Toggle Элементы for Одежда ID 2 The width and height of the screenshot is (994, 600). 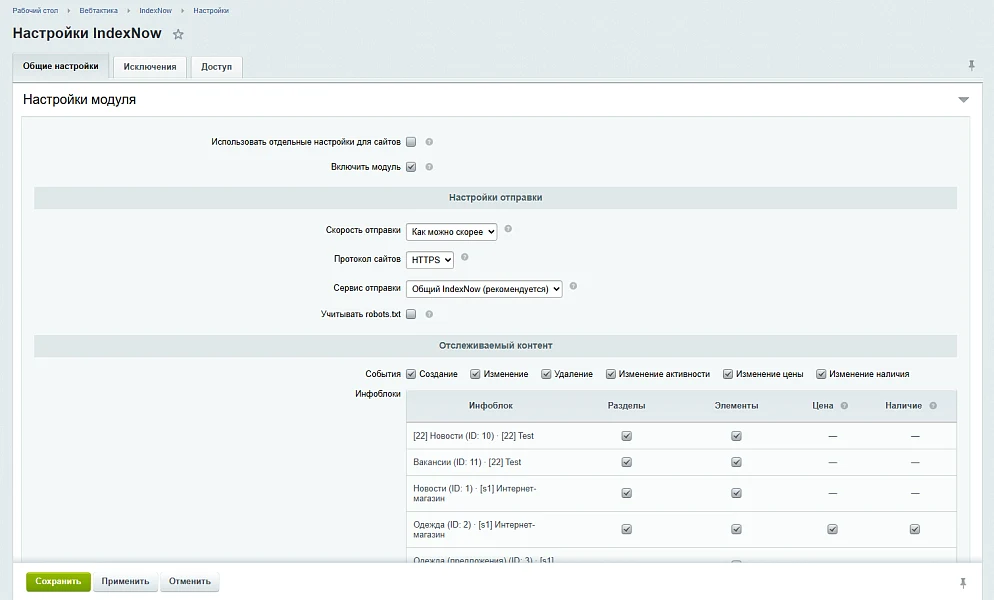tap(736, 529)
